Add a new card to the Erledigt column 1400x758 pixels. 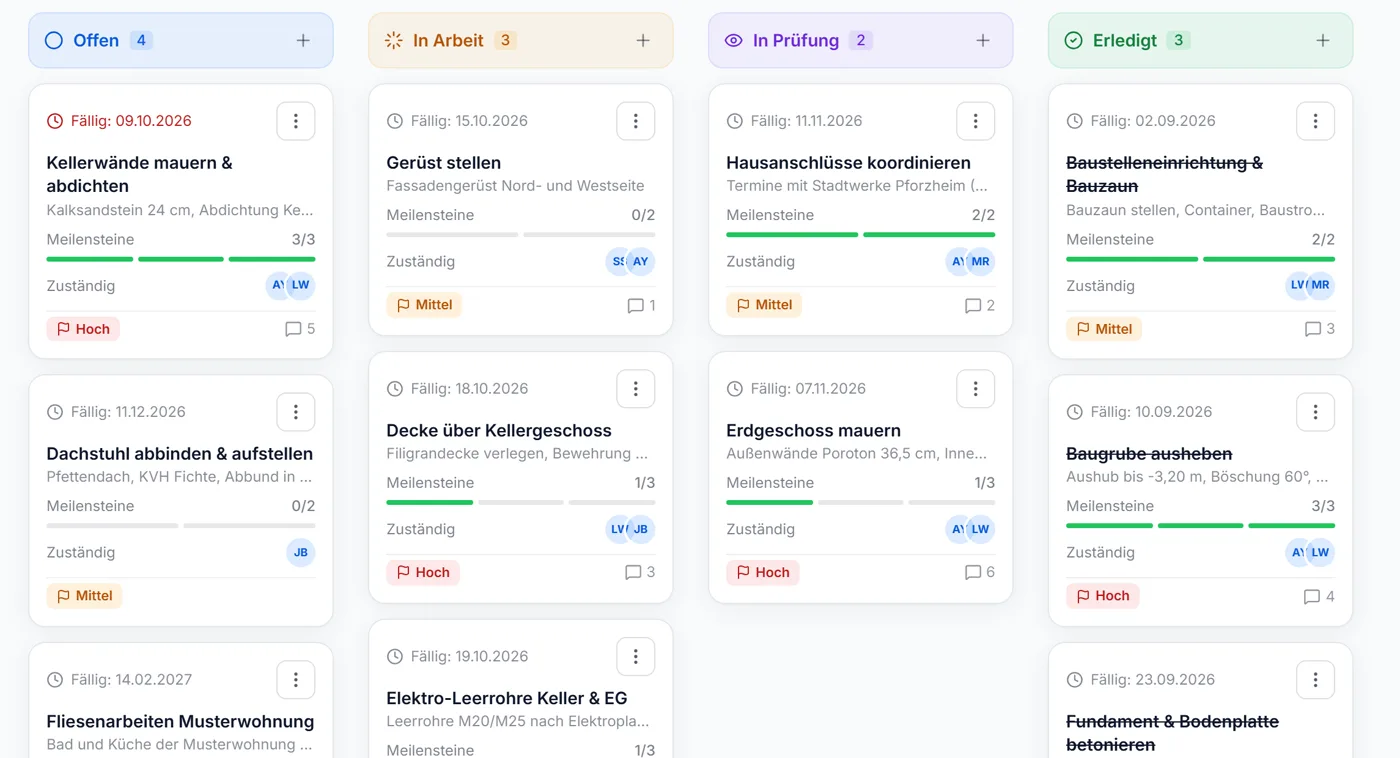click(1323, 41)
